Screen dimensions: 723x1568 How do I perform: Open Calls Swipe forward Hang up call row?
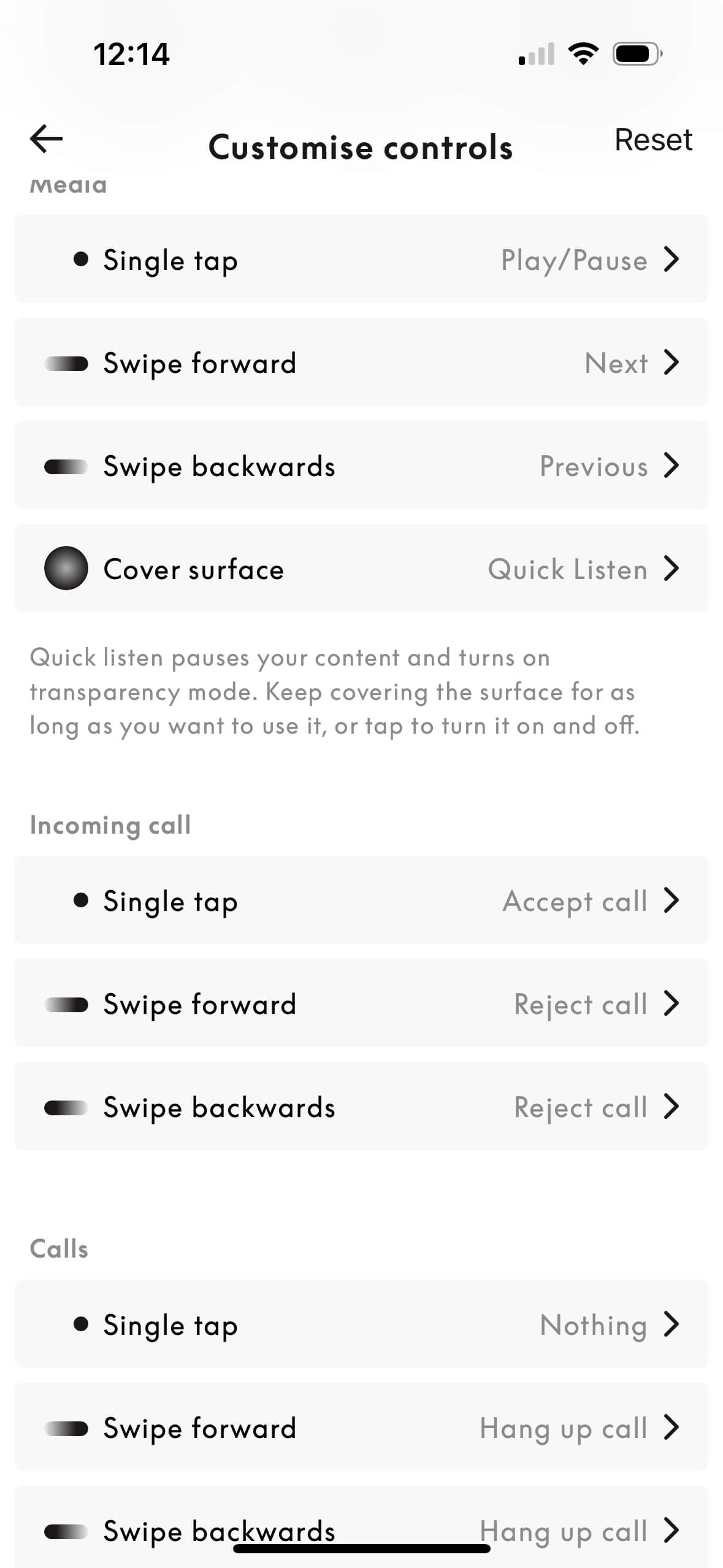(x=361, y=1428)
